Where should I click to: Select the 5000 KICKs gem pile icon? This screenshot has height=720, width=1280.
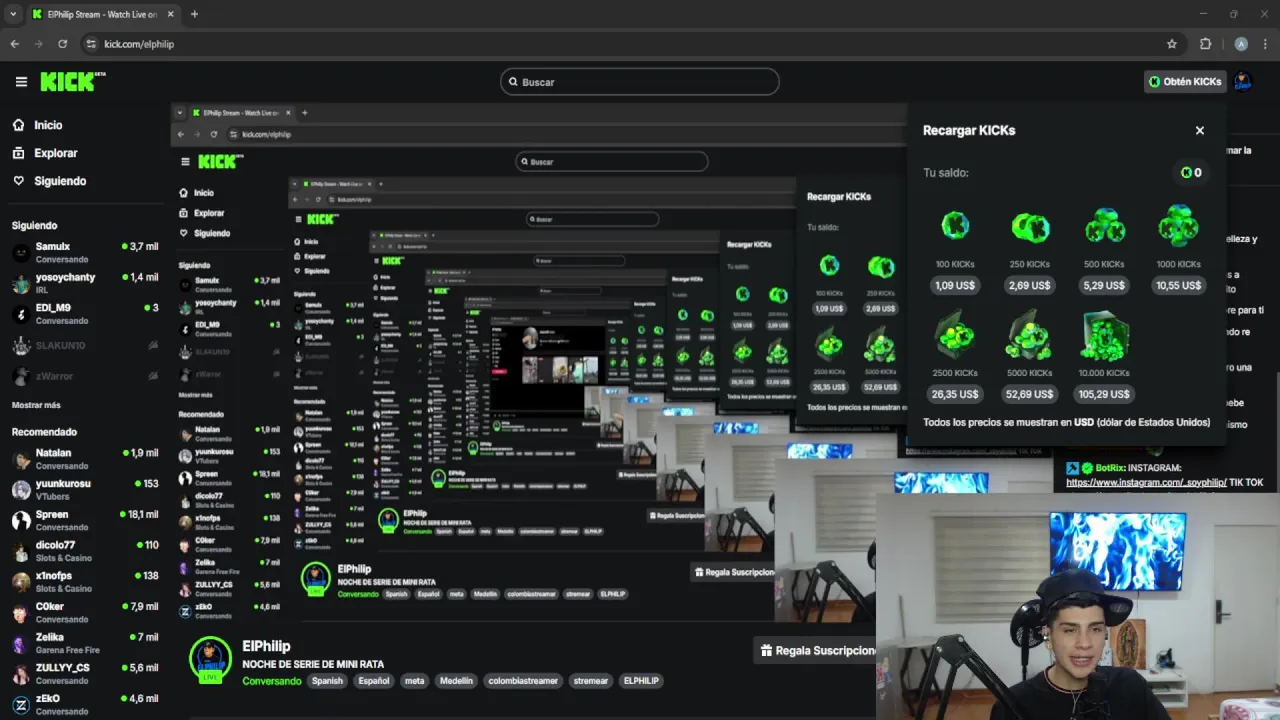(x=1029, y=336)
